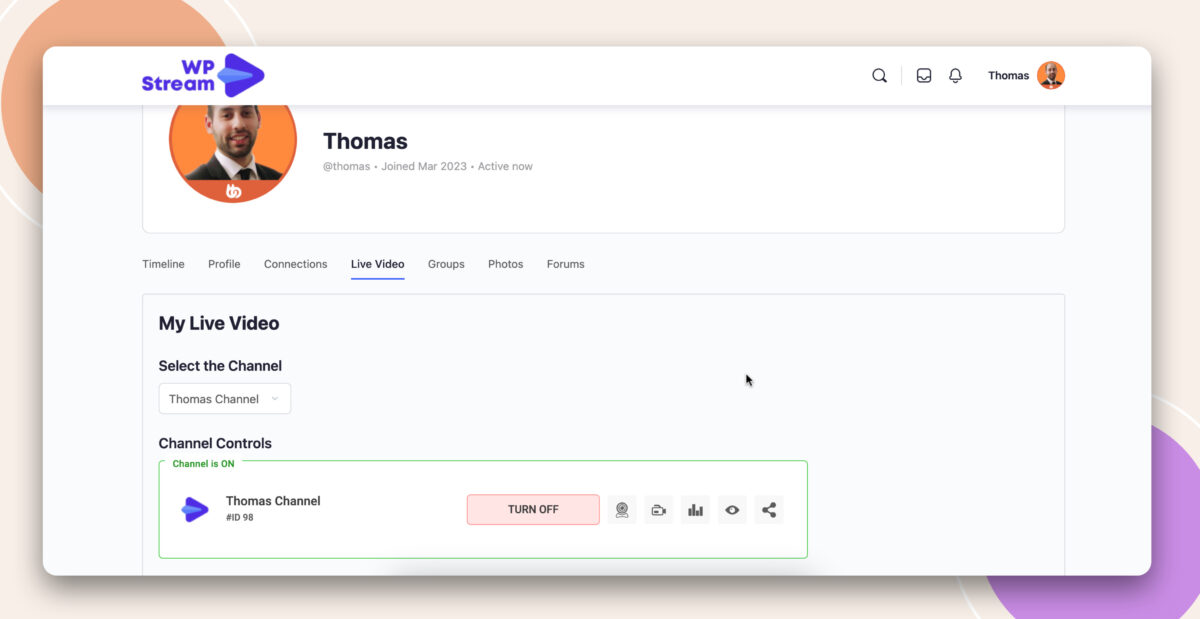Open the Forums tab
The height and width of the screenshot is (619, 1200).
[565, 265]
